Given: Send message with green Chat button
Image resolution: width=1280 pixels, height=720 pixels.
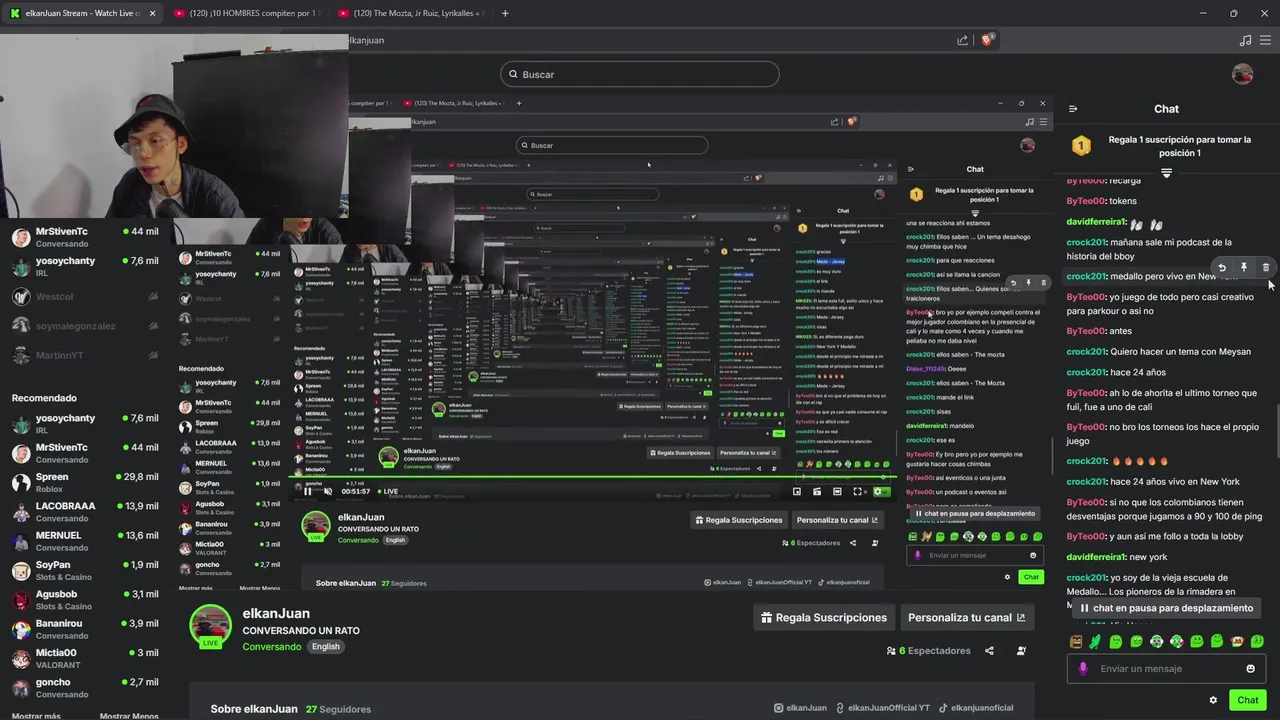Looking at the screenshot, I should (1248, 700).
